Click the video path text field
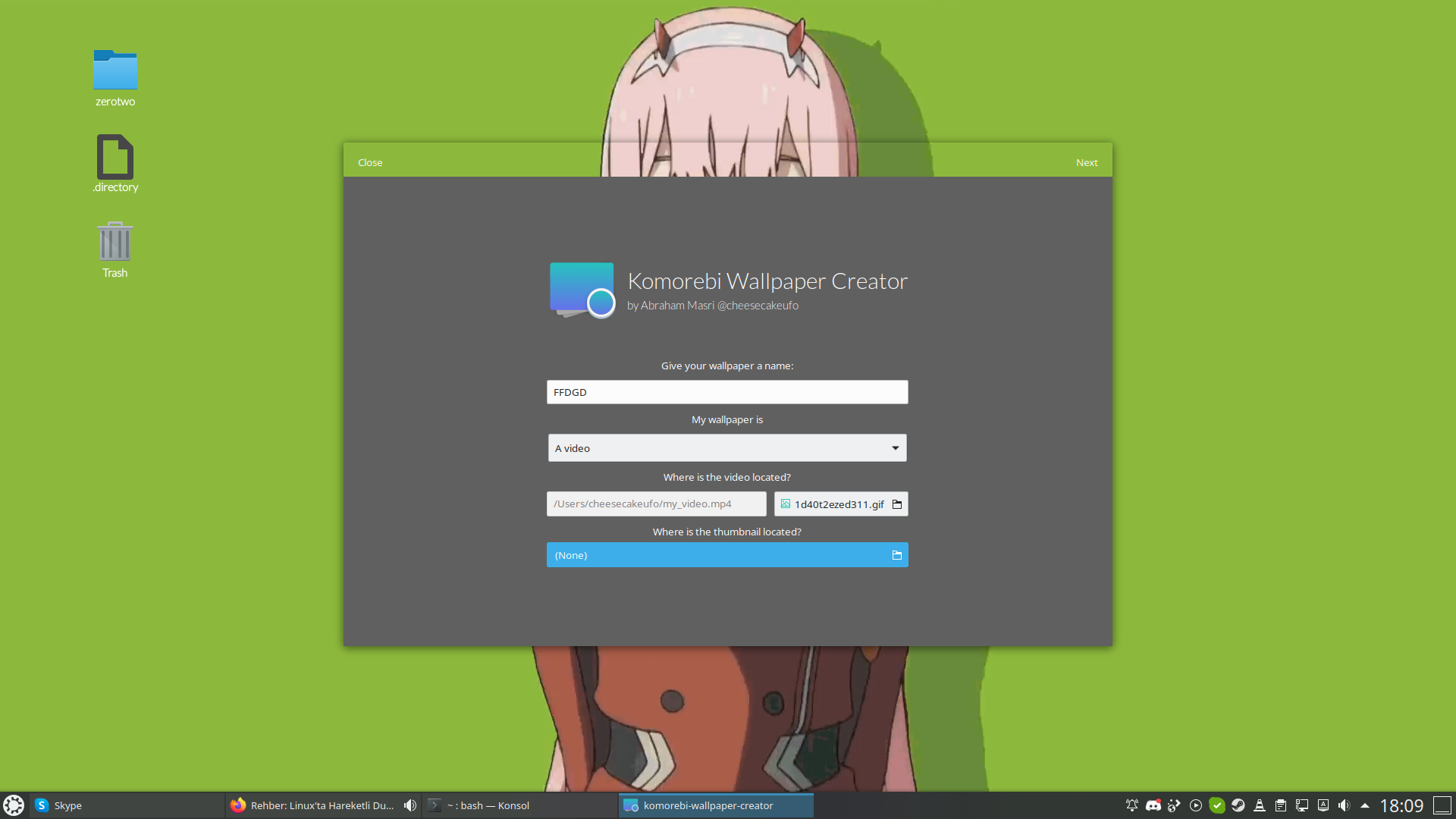 [656, 504]
